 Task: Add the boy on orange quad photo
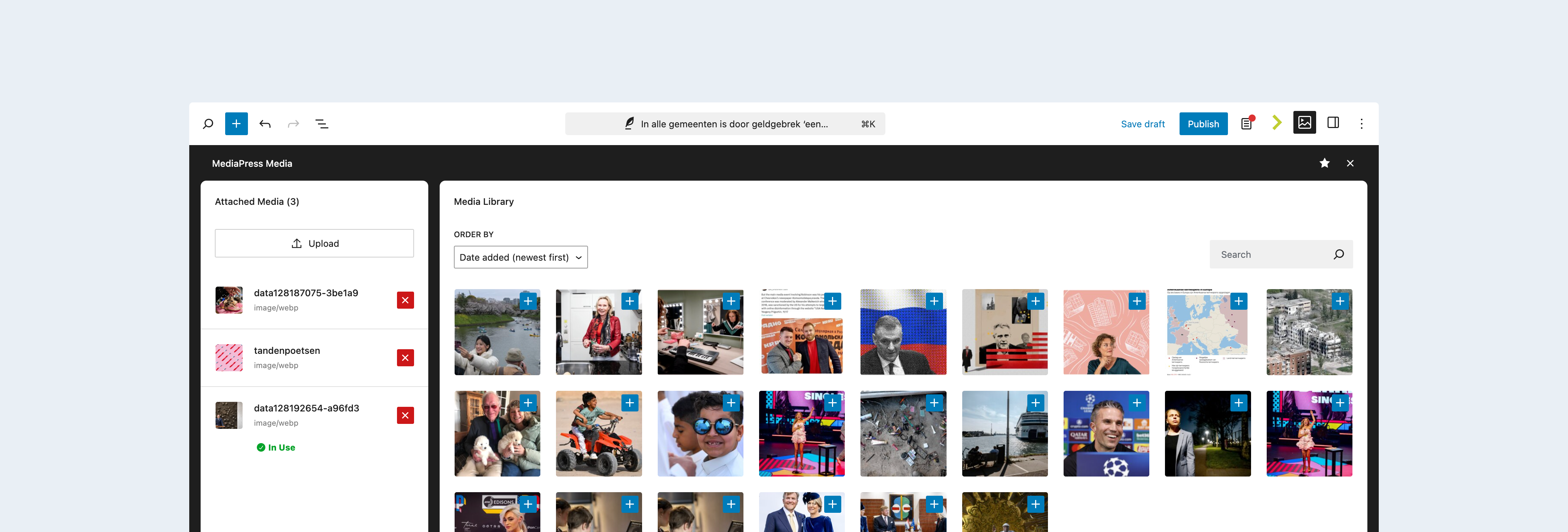pyautogui.click(x=630, y=403)
